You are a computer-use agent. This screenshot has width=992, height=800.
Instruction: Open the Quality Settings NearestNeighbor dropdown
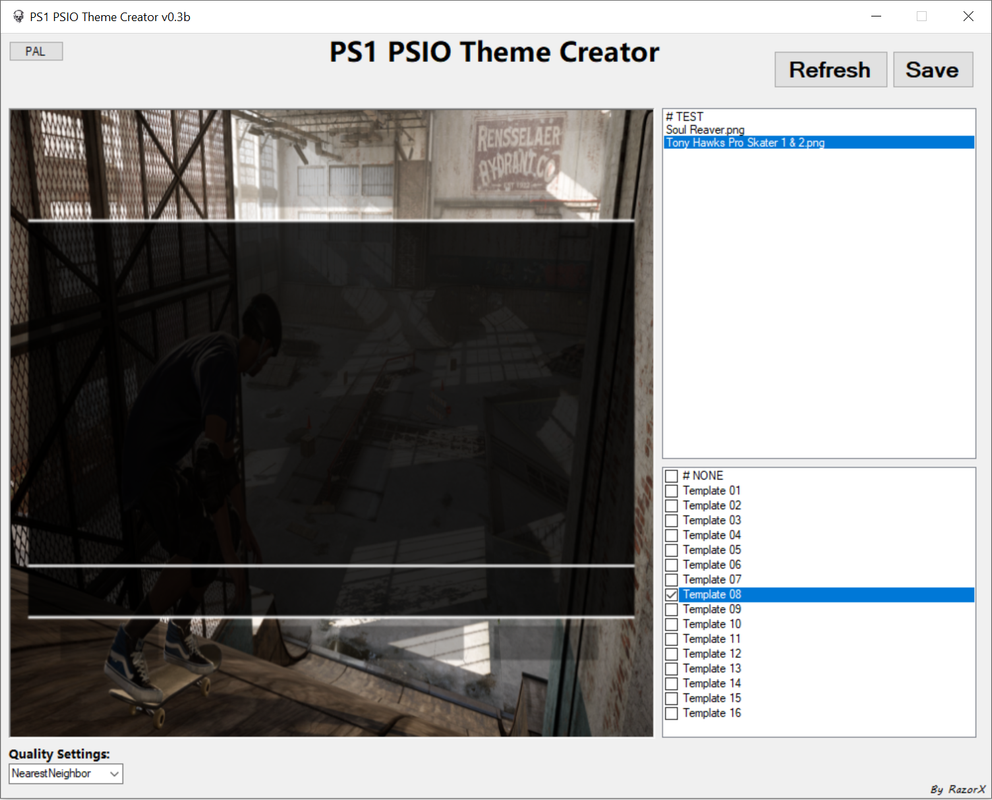[66, 773]
